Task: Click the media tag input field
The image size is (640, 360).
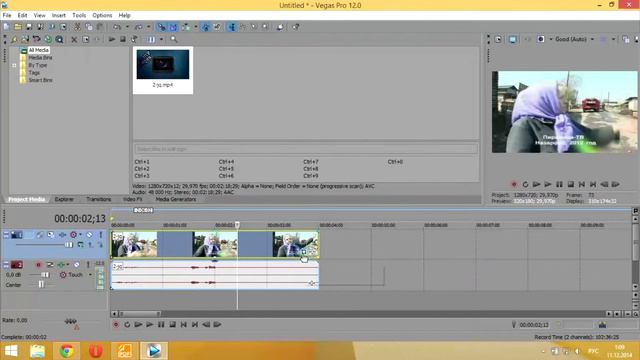Action: click(306, 149)
